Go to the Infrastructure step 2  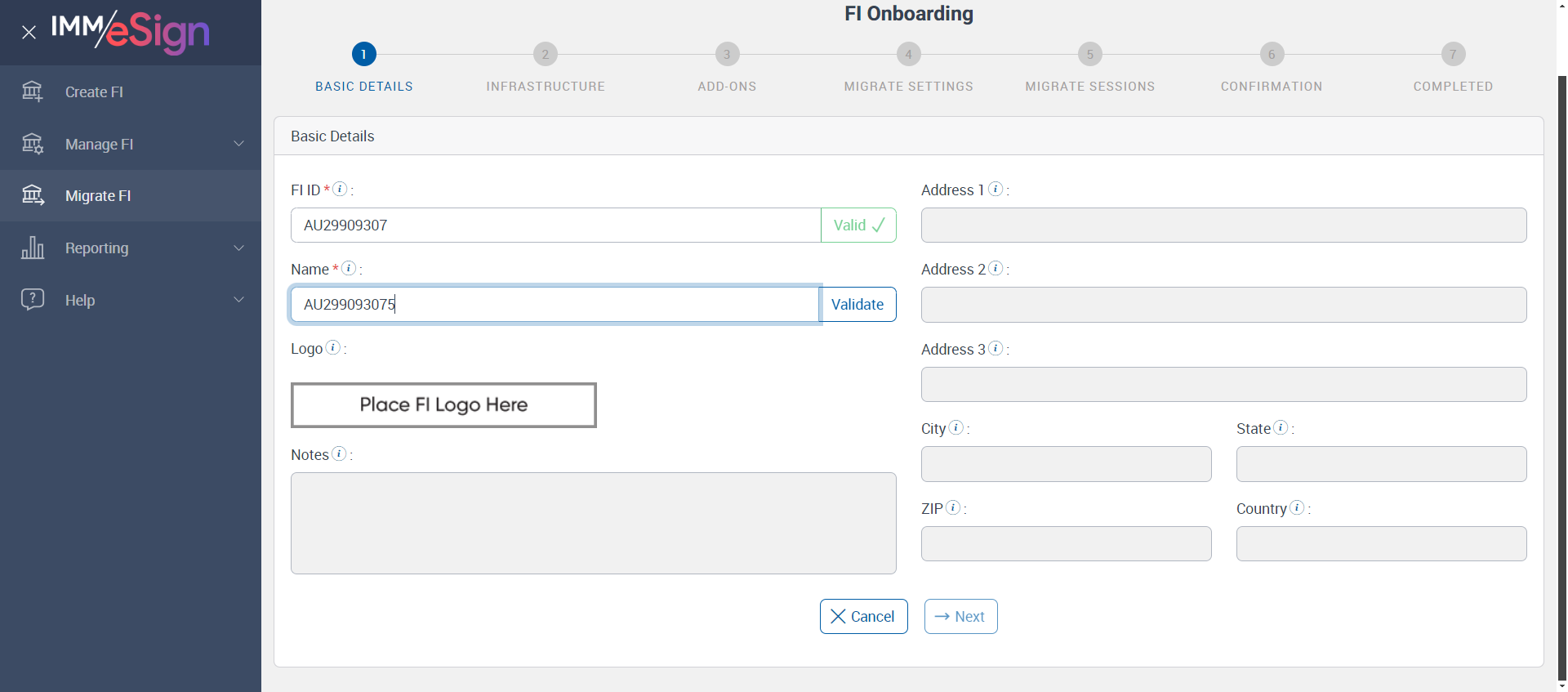(546, 55)
